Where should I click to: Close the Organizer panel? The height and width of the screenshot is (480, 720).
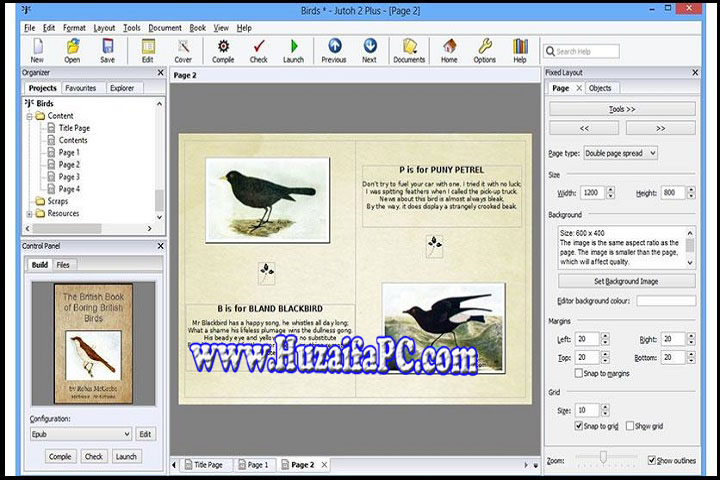pyautogui.click(x=160, y=73)
